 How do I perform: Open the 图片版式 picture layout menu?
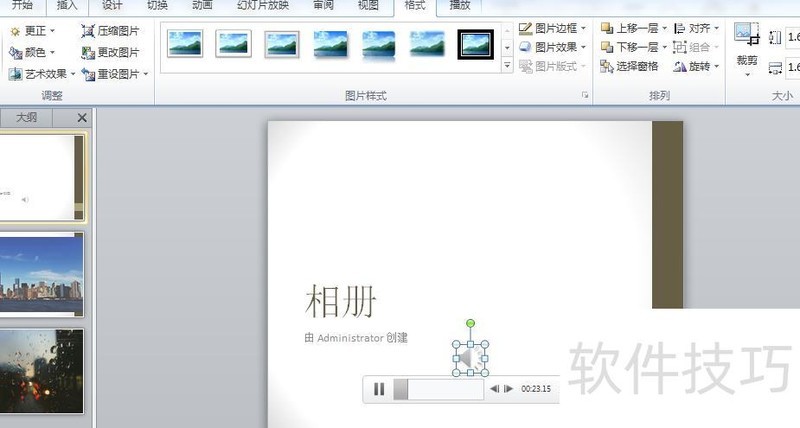(553, 66)
